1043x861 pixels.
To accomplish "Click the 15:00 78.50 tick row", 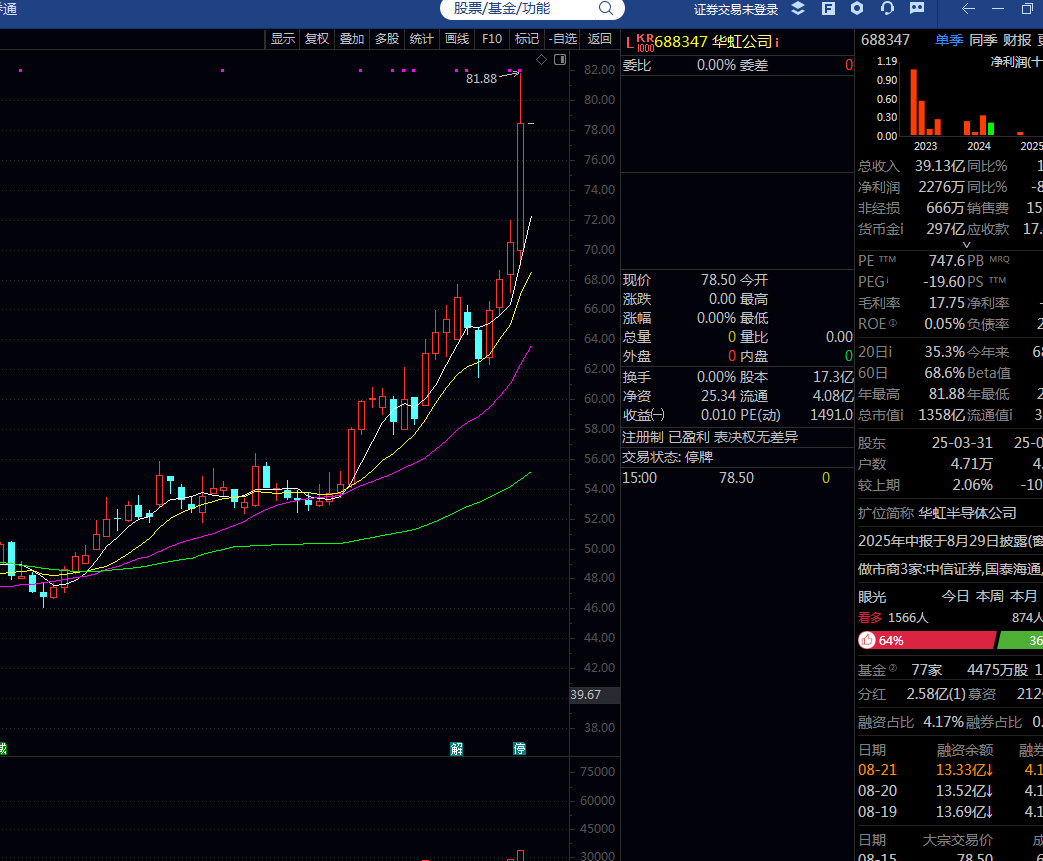I will pos(738,478).
